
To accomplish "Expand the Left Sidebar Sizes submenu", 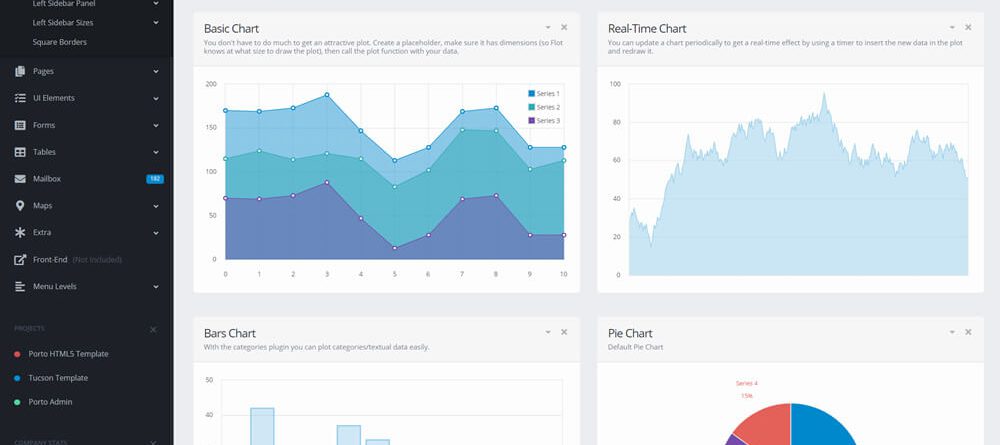I will coord(156,21).
